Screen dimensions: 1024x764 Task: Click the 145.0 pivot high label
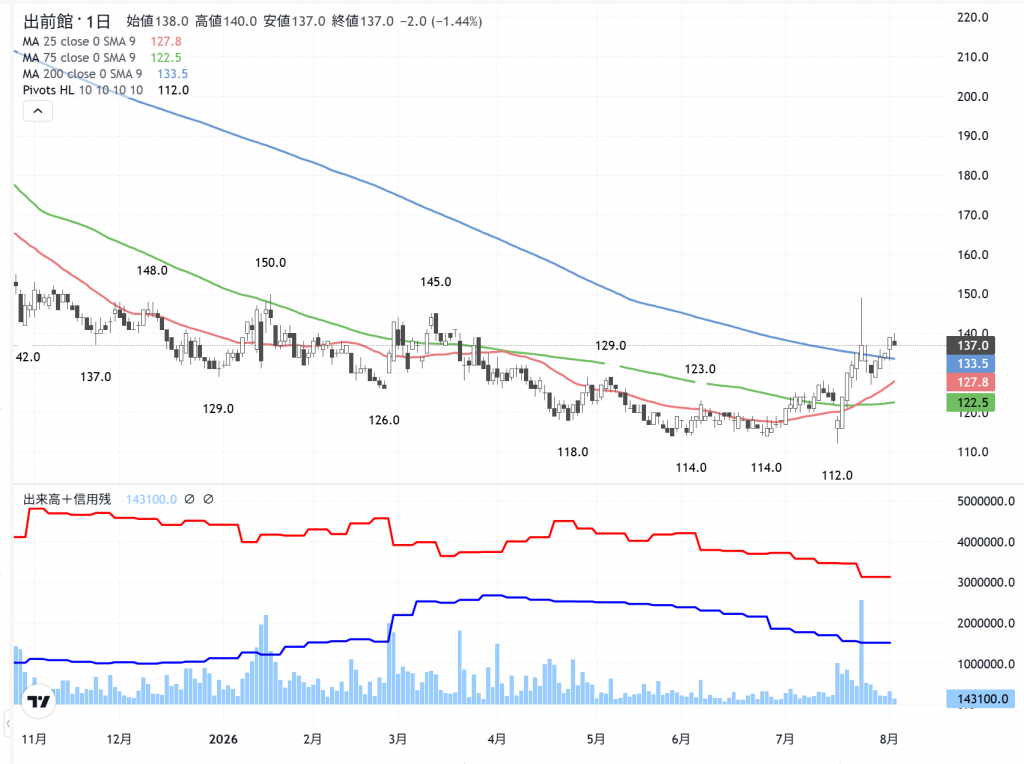pos(436,282)
